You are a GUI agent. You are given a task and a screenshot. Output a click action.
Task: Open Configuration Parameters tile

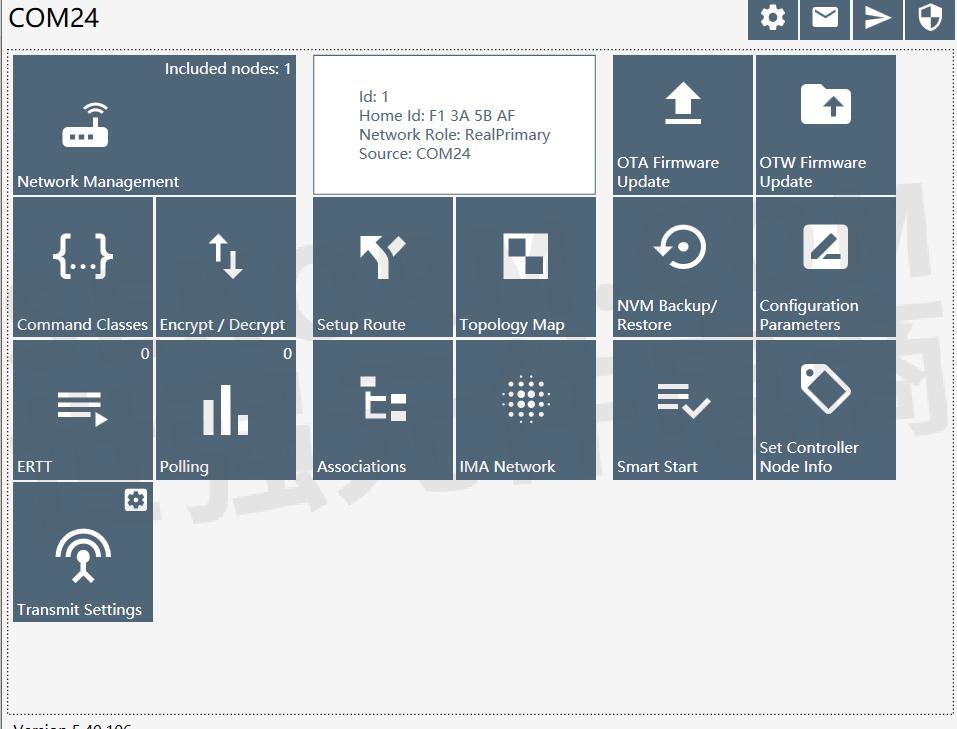tap(825, 267)
